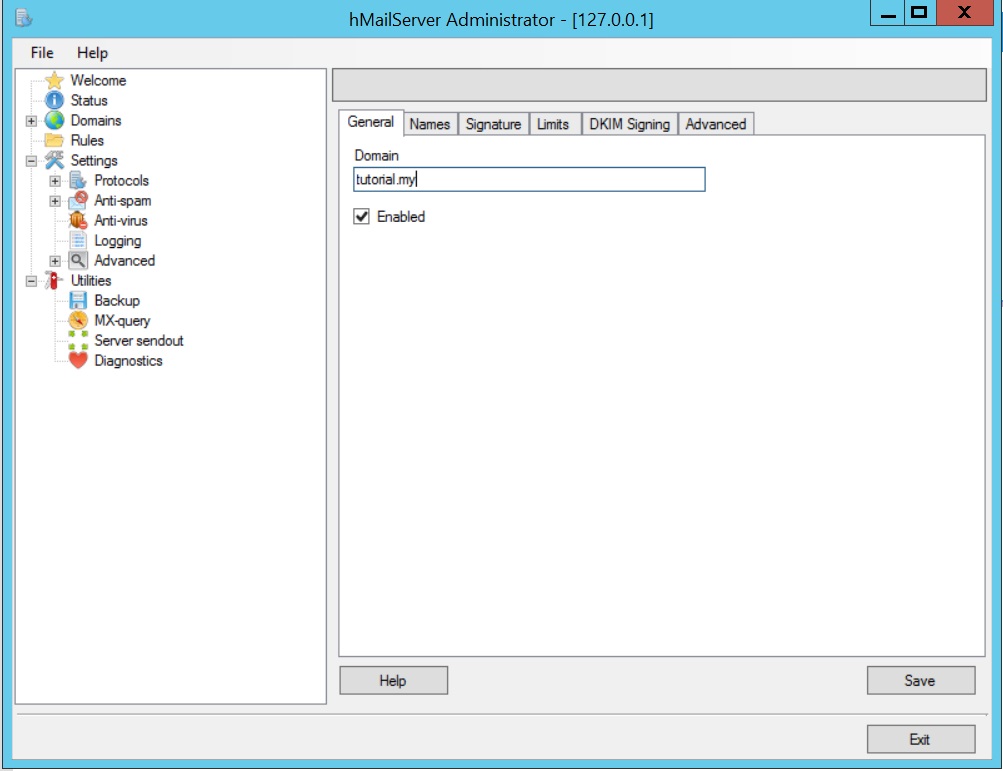This screenshot has height=771, width=1003.
Task: Select the Status tree item label
Action: point(89,100)
